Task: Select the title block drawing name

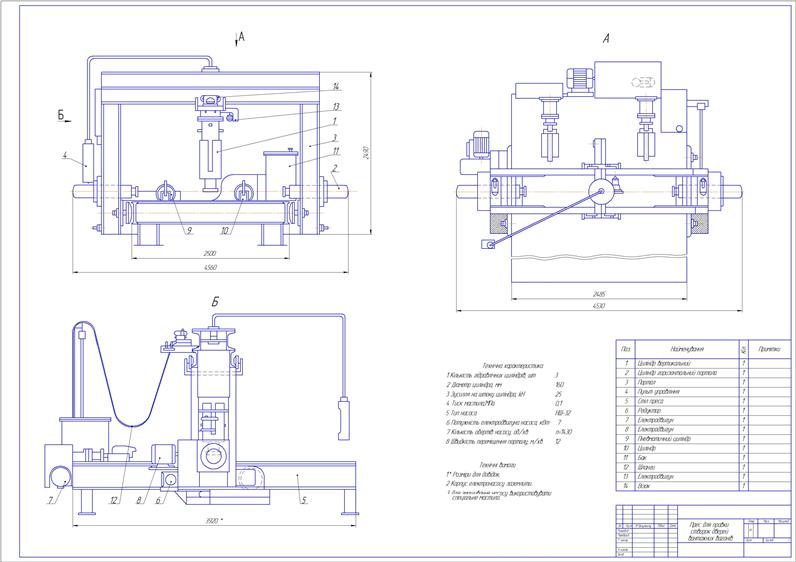Action: 710,532
